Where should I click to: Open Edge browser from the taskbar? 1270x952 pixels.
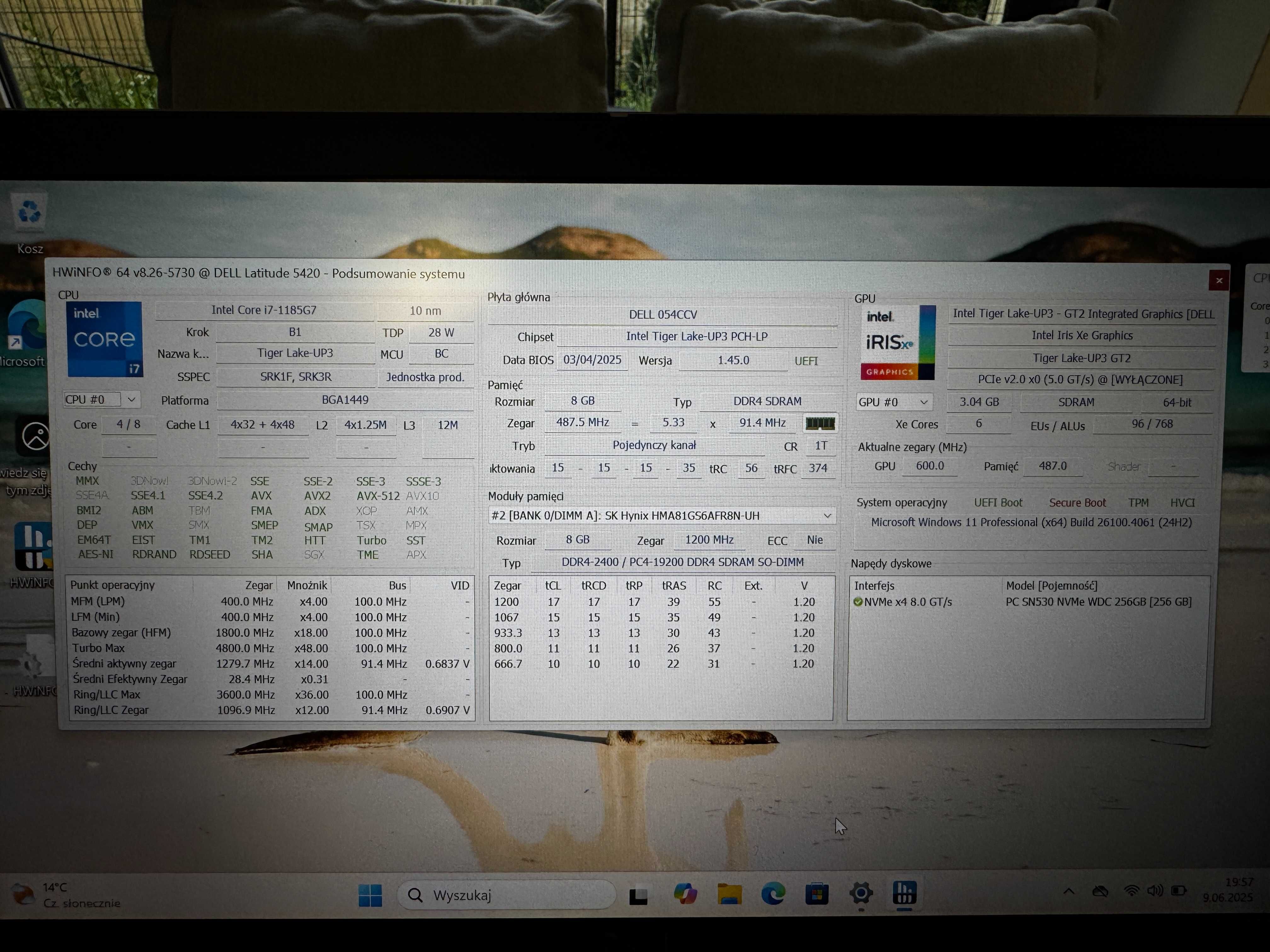click(773, 894)
